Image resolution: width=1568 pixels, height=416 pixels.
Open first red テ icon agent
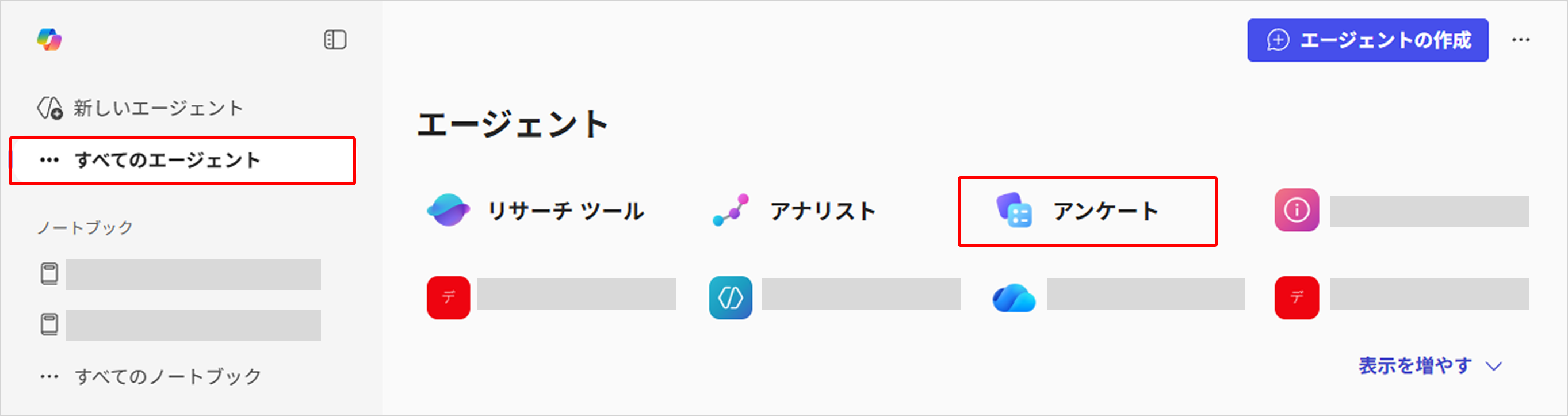448,297
